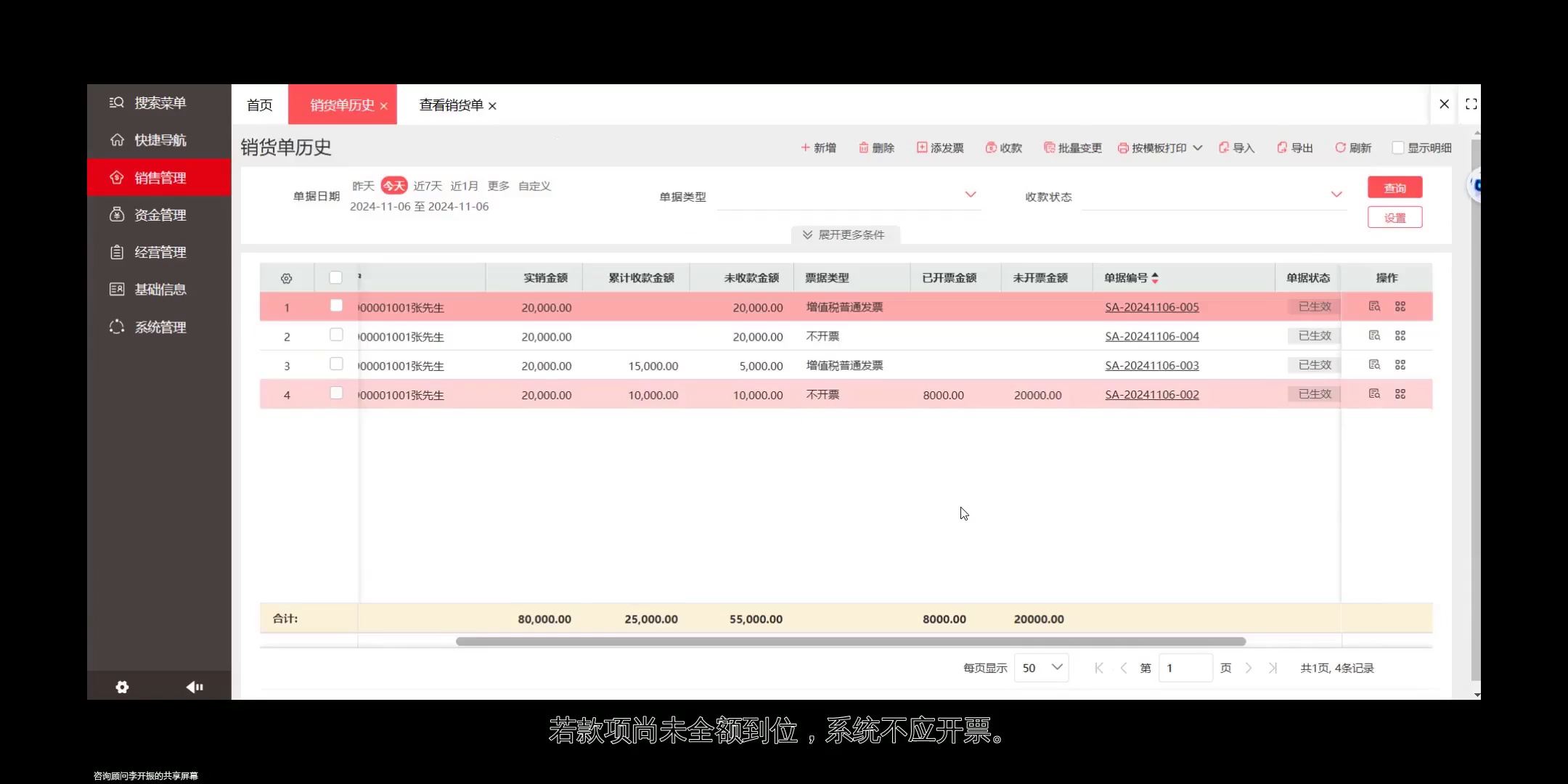Check the select-all checkbox in header
Screen dimensions: 1568x784
tap(335, 277)
